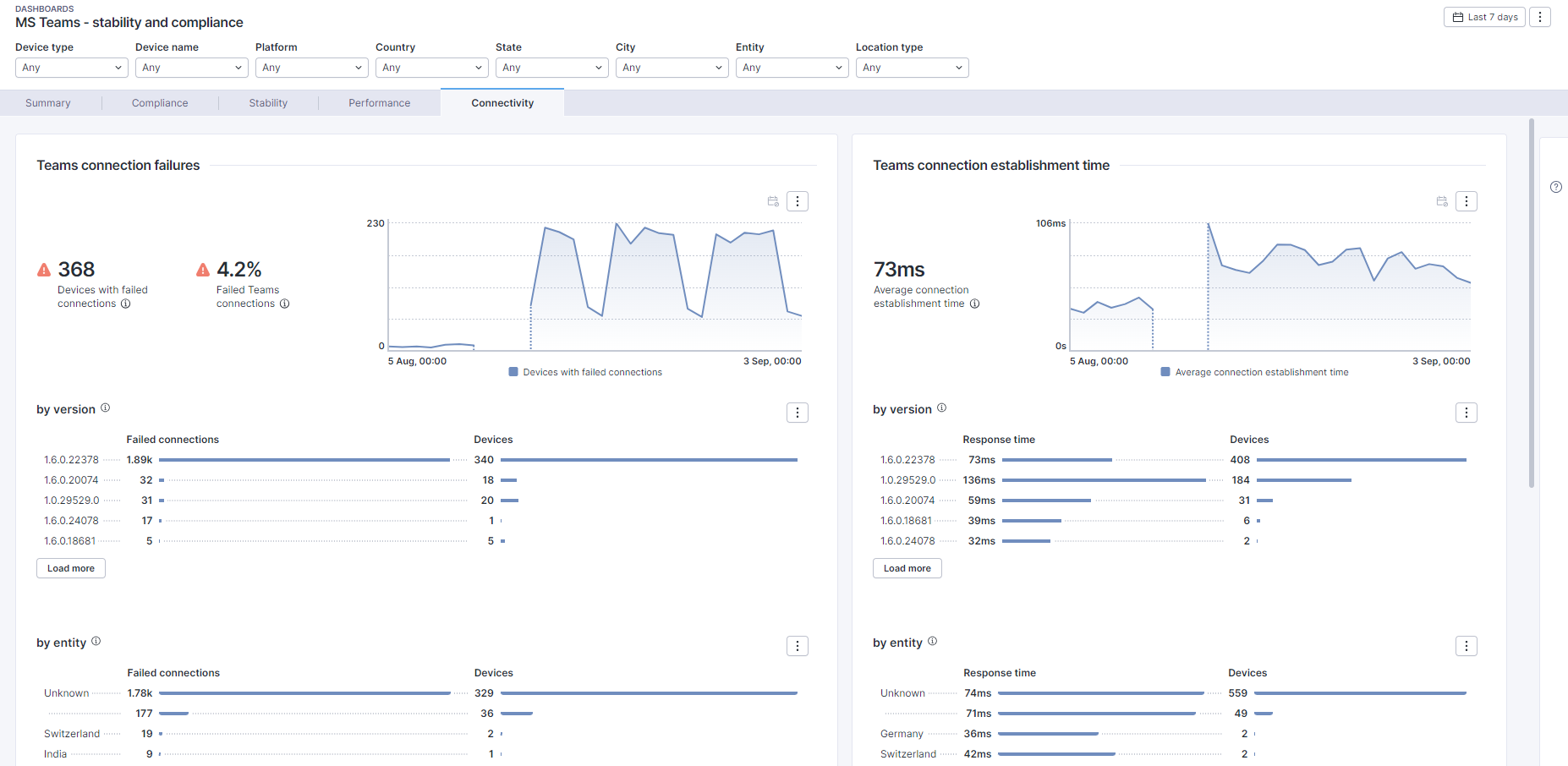Open the City filter dropdown
The height and width of the screenshot is (766, 1568).
tap(672, 68)
